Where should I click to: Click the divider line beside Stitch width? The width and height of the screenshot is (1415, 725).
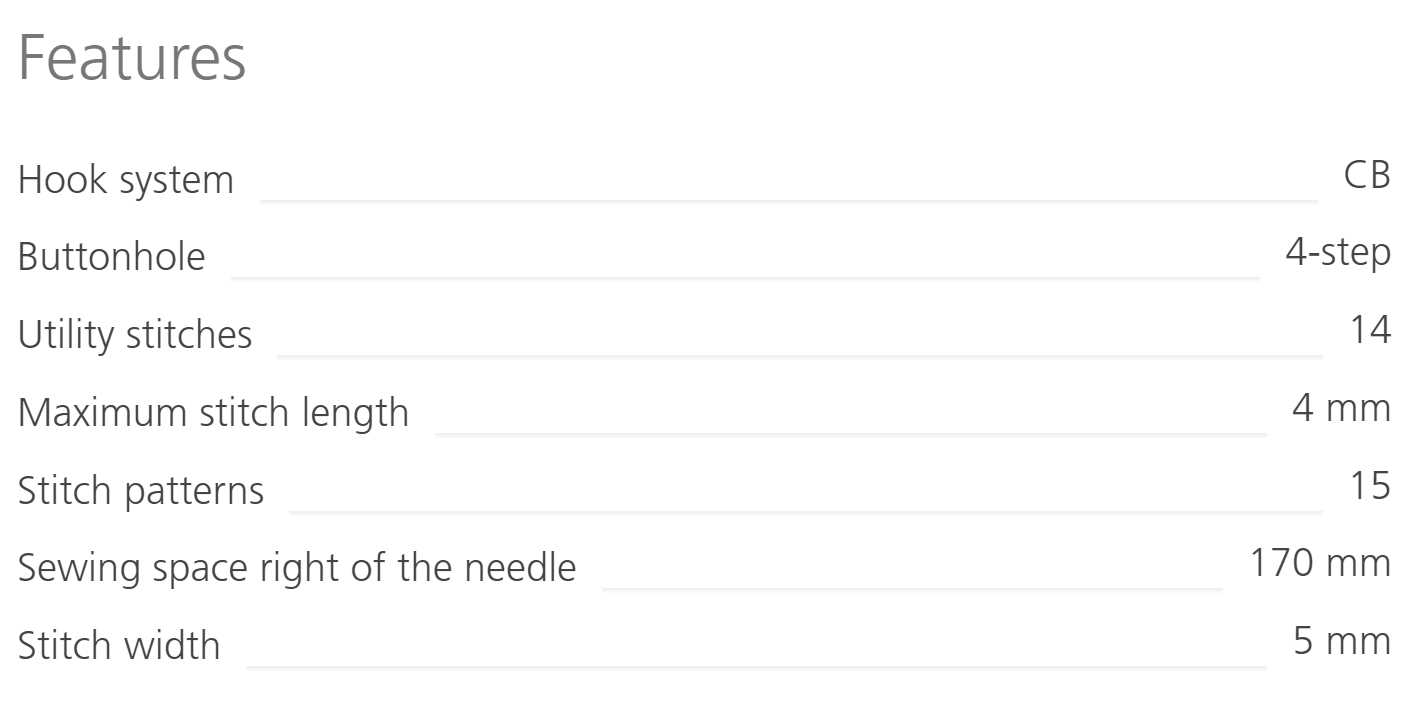click(x=755, y=666)
